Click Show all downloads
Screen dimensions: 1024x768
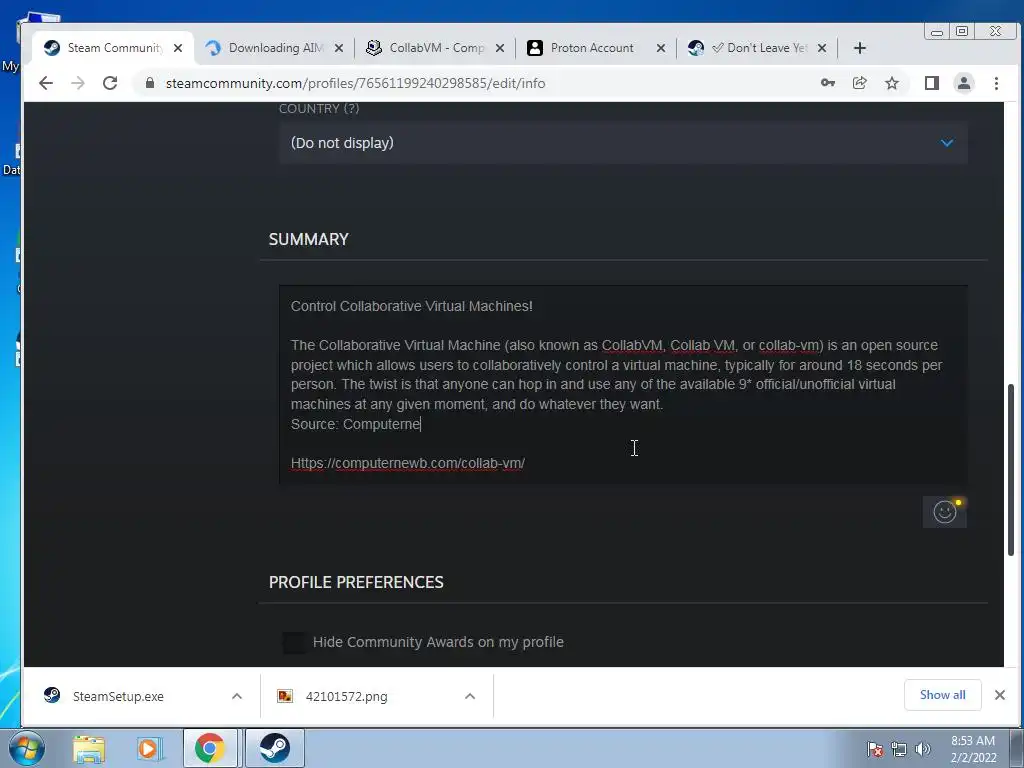(x=942, y=695)
